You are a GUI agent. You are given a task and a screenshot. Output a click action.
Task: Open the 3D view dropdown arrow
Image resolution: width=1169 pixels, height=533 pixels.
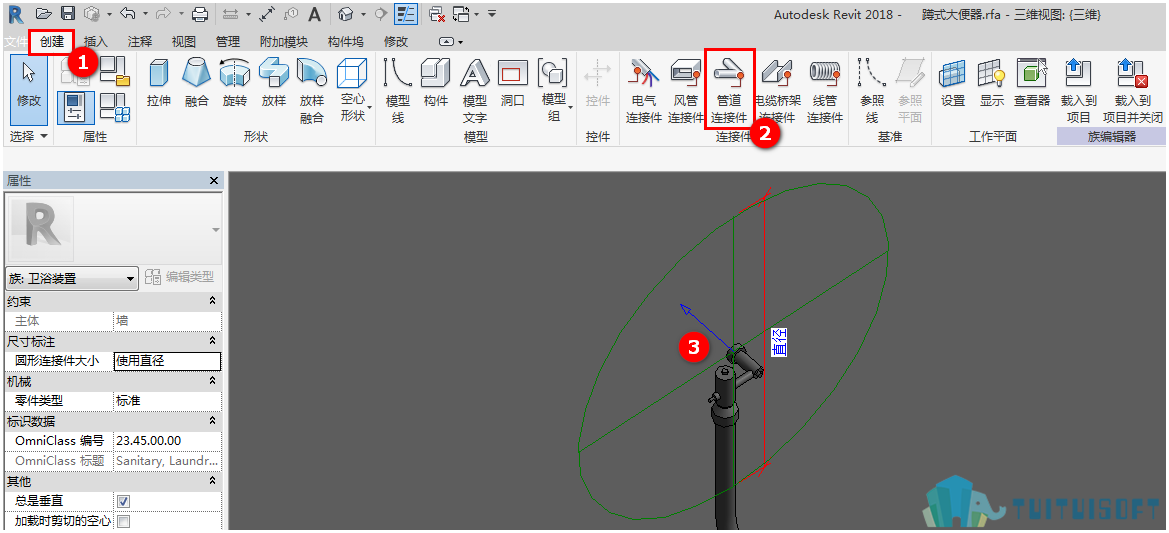point(364,13)
